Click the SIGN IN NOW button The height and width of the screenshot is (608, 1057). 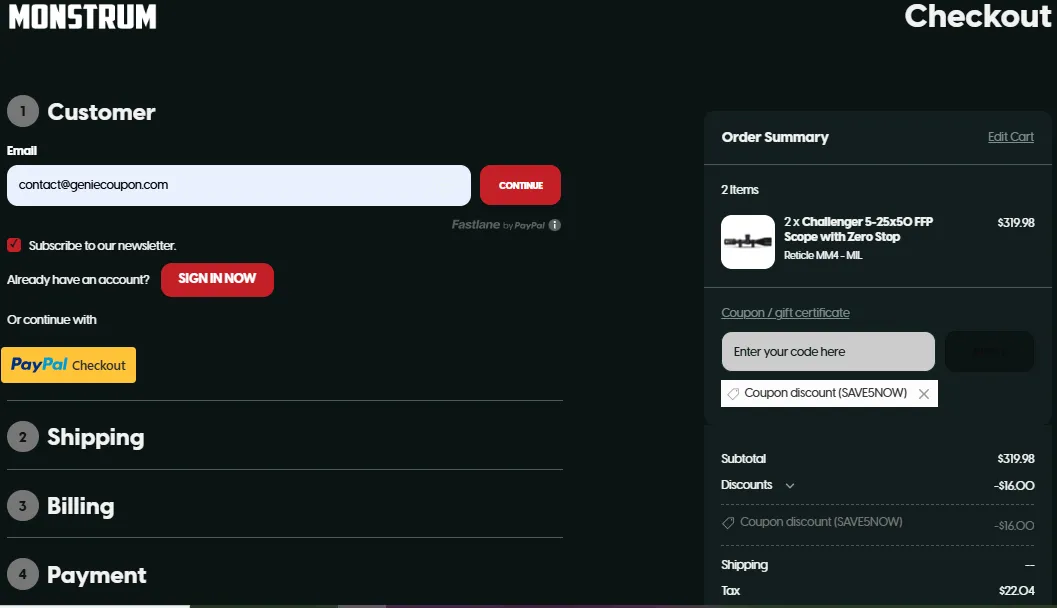[x=217, y=279]
